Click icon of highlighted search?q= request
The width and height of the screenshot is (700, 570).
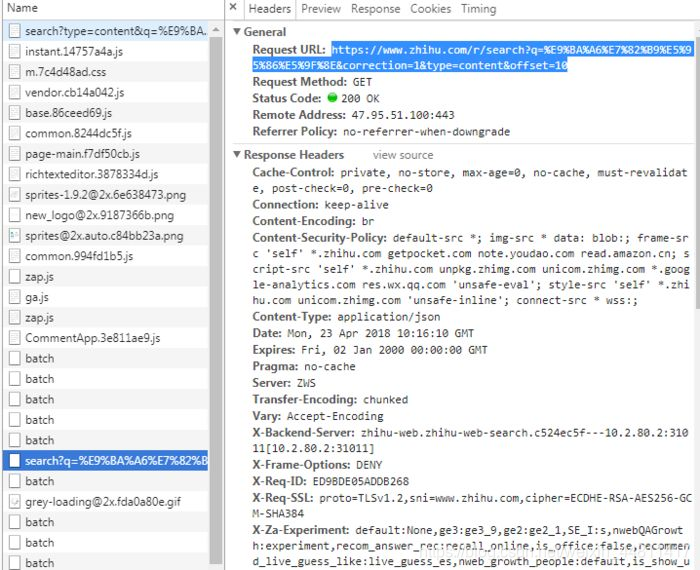point(15,461)
